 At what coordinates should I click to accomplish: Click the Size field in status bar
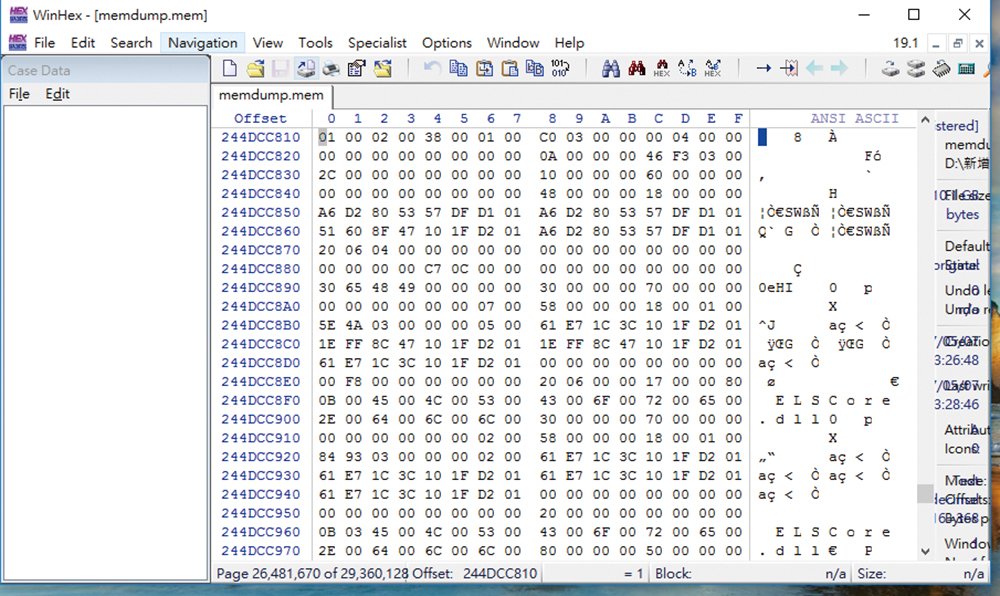tap(921, 574)
